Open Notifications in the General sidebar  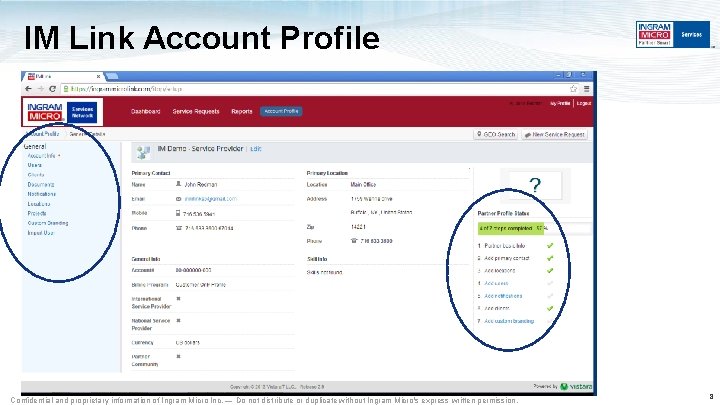[42, 194]
